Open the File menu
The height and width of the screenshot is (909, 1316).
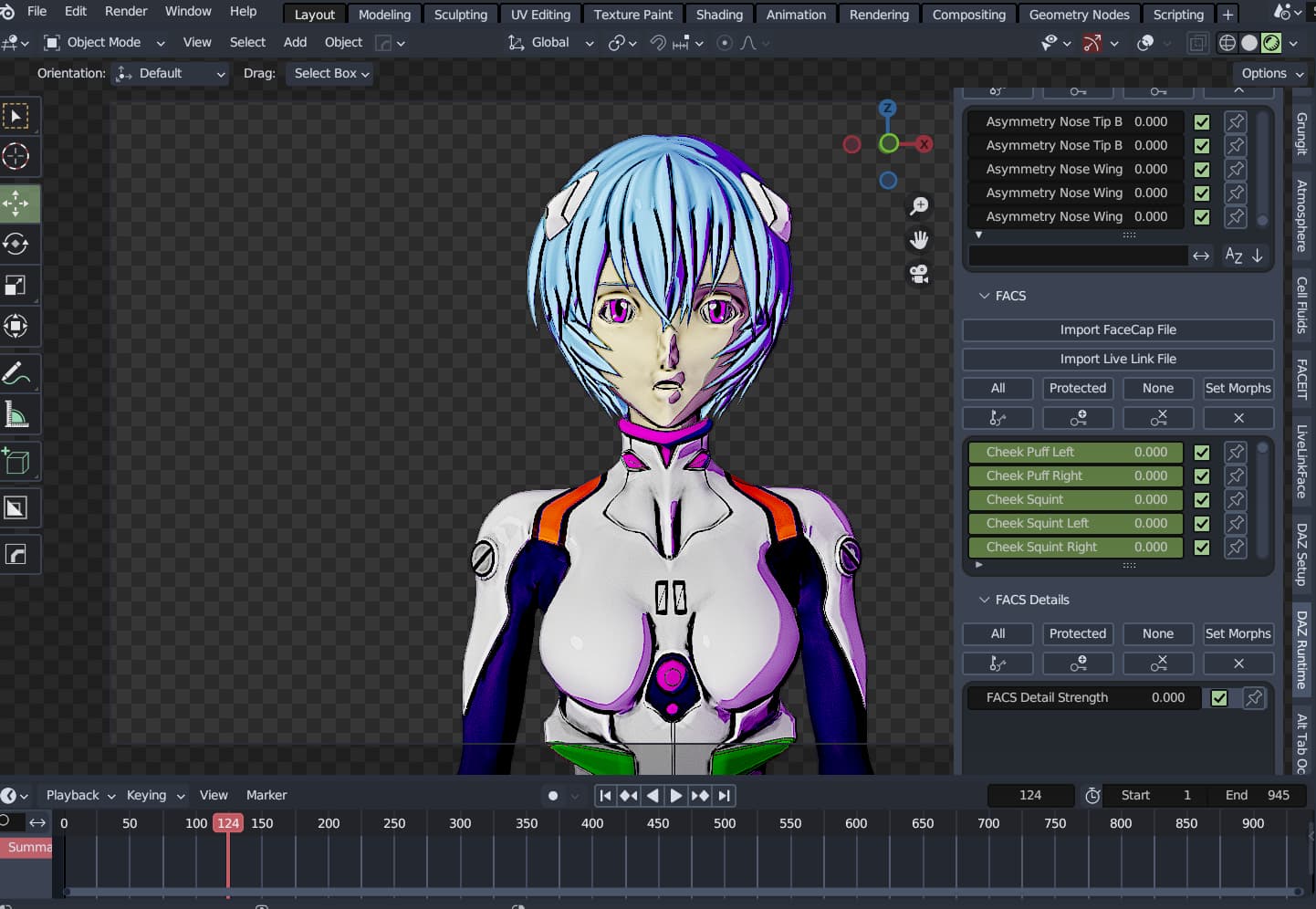pos(37,12)
